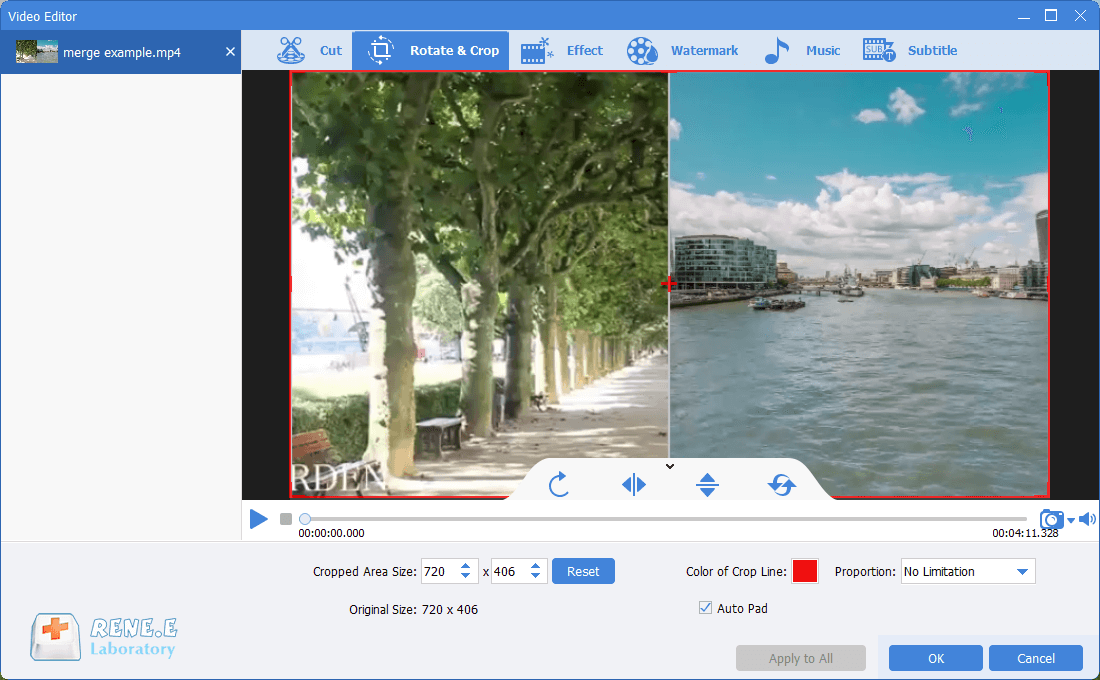
Task: Collapse the rotate toolbar with the chevron
Action: (x=669, y=466)
